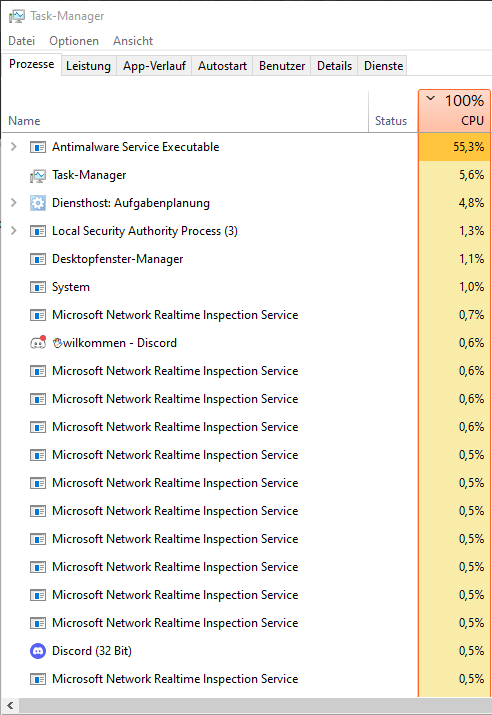Switch to the Dienste tab
This screenshot has height=715, width=492.
[383, 66]
